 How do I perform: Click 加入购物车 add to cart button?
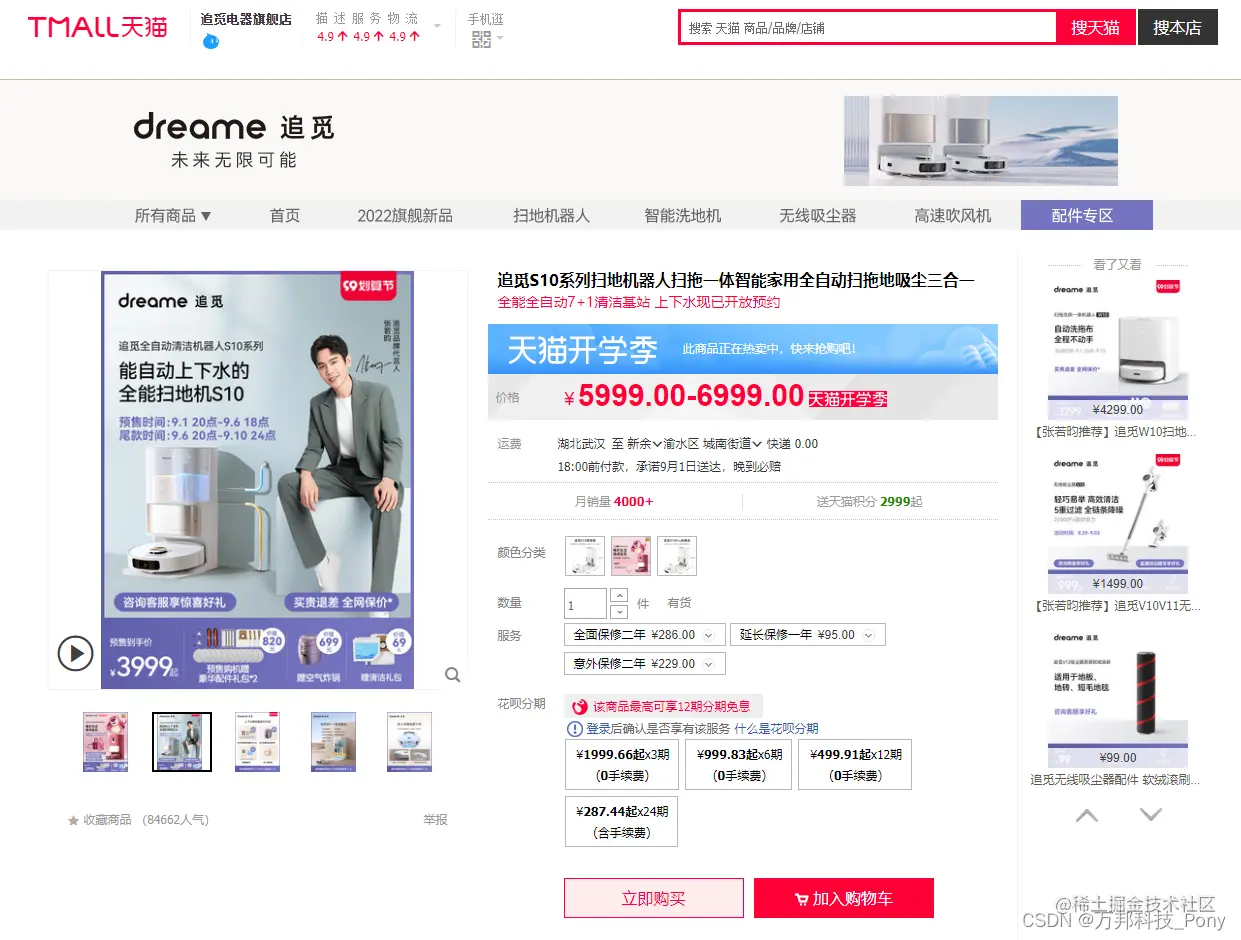coord(844,898)
